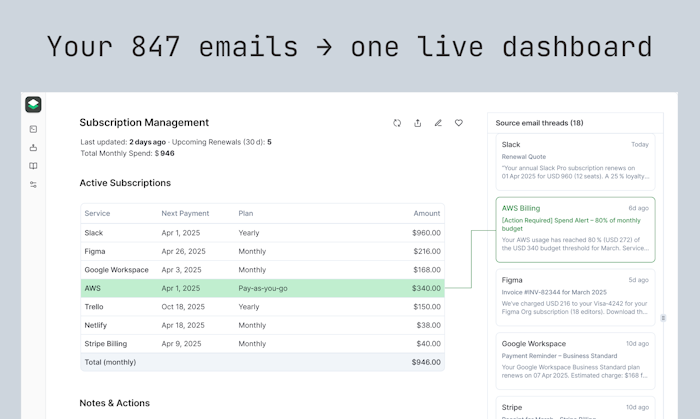Select the Plan column header
Viewport: 700px width, 419px height.
coord(246,213)
